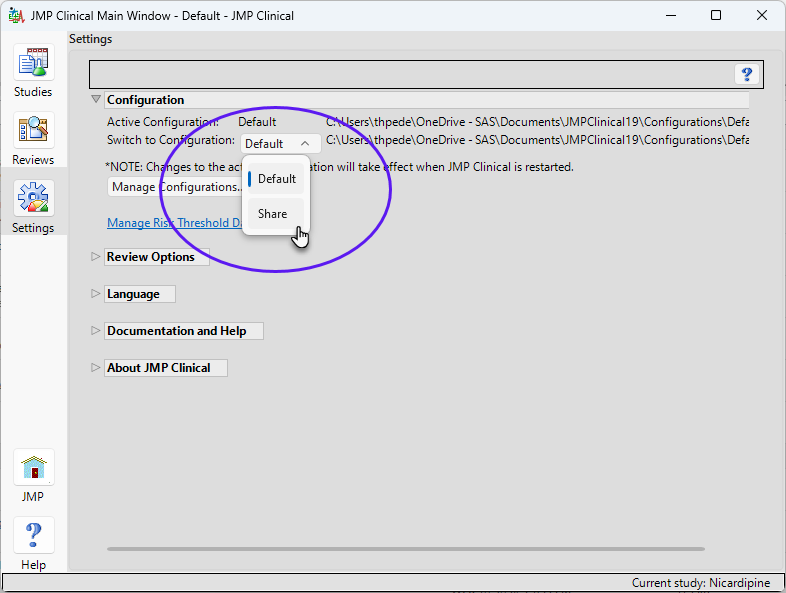
Task: Expand the About JMP Clinical section
Action: (95, 367)
